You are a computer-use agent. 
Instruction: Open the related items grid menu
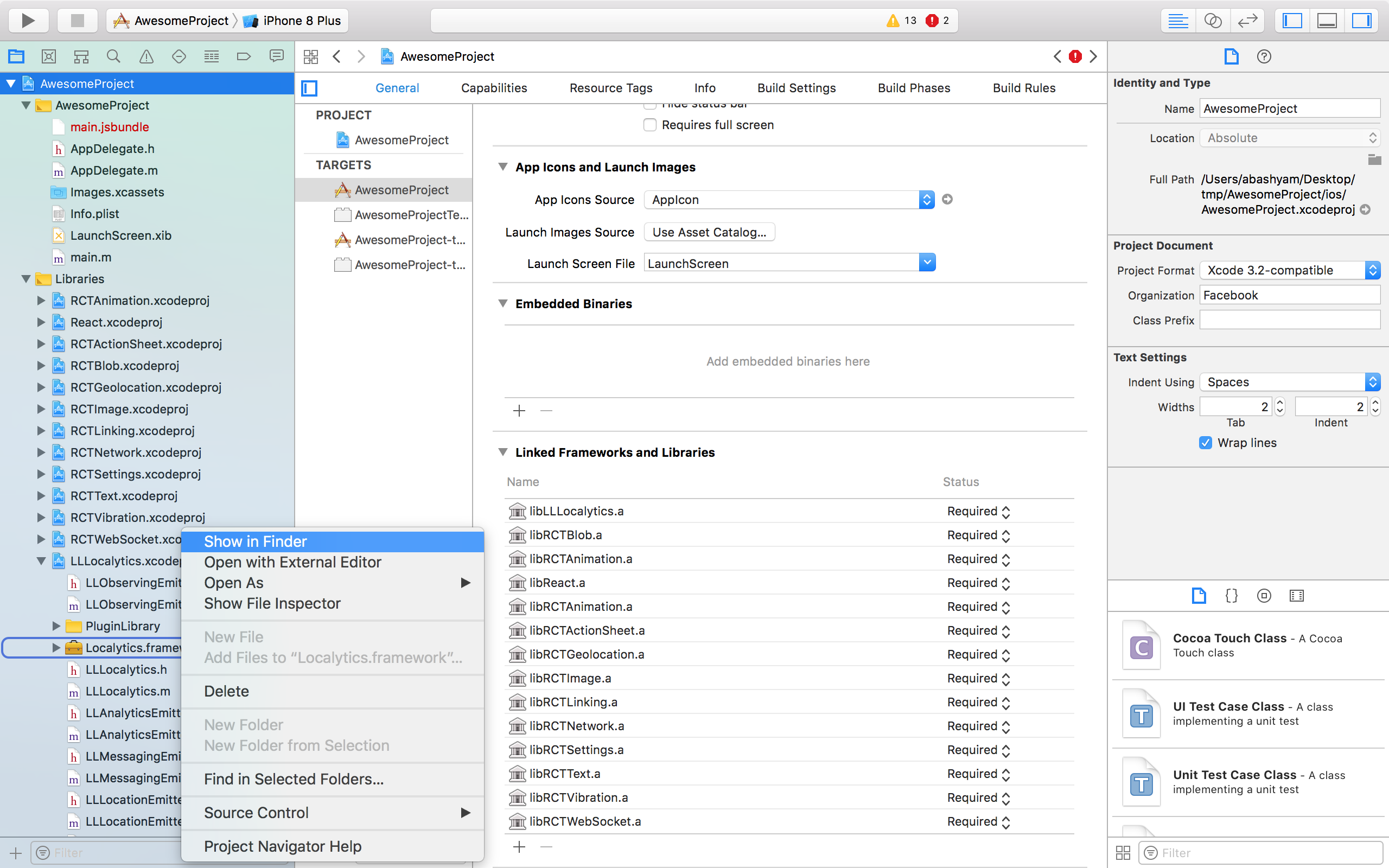click(x=310, y=56)
